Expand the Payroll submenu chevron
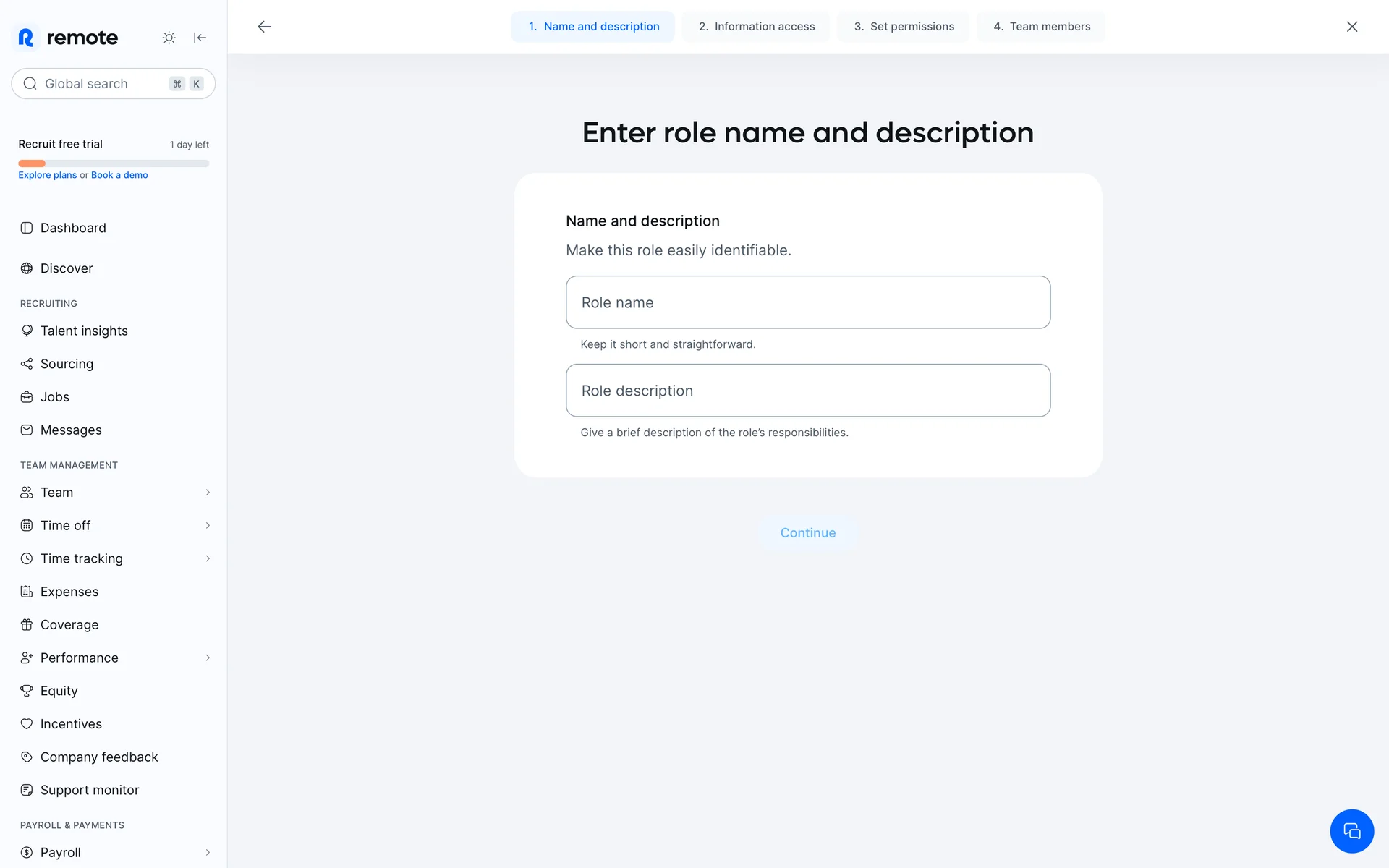Screen dimensions: 1389x868 (208, 853)
